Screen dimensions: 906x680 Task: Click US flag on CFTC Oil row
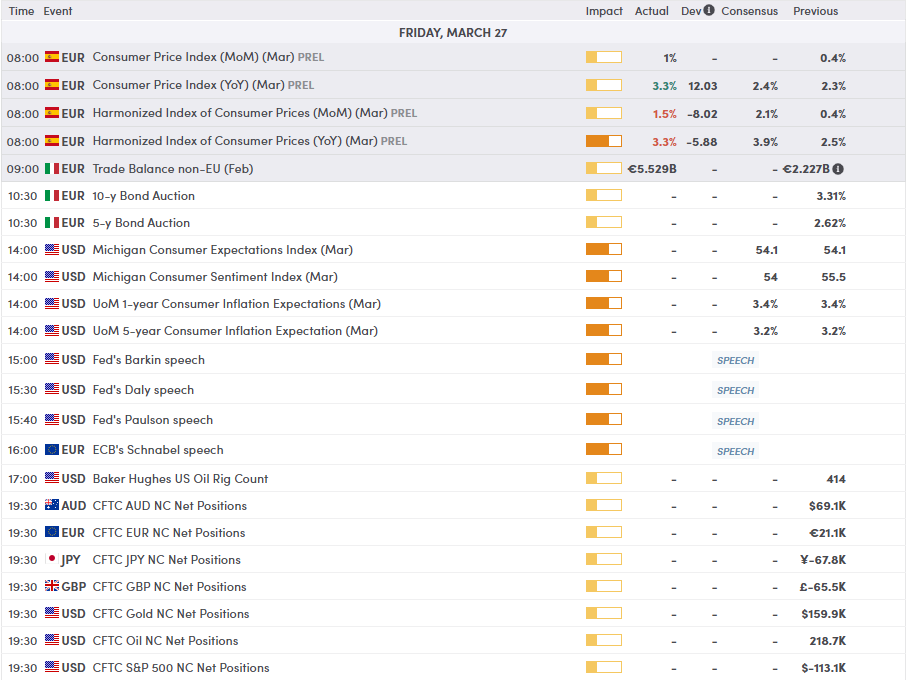(x=52, y=640)
